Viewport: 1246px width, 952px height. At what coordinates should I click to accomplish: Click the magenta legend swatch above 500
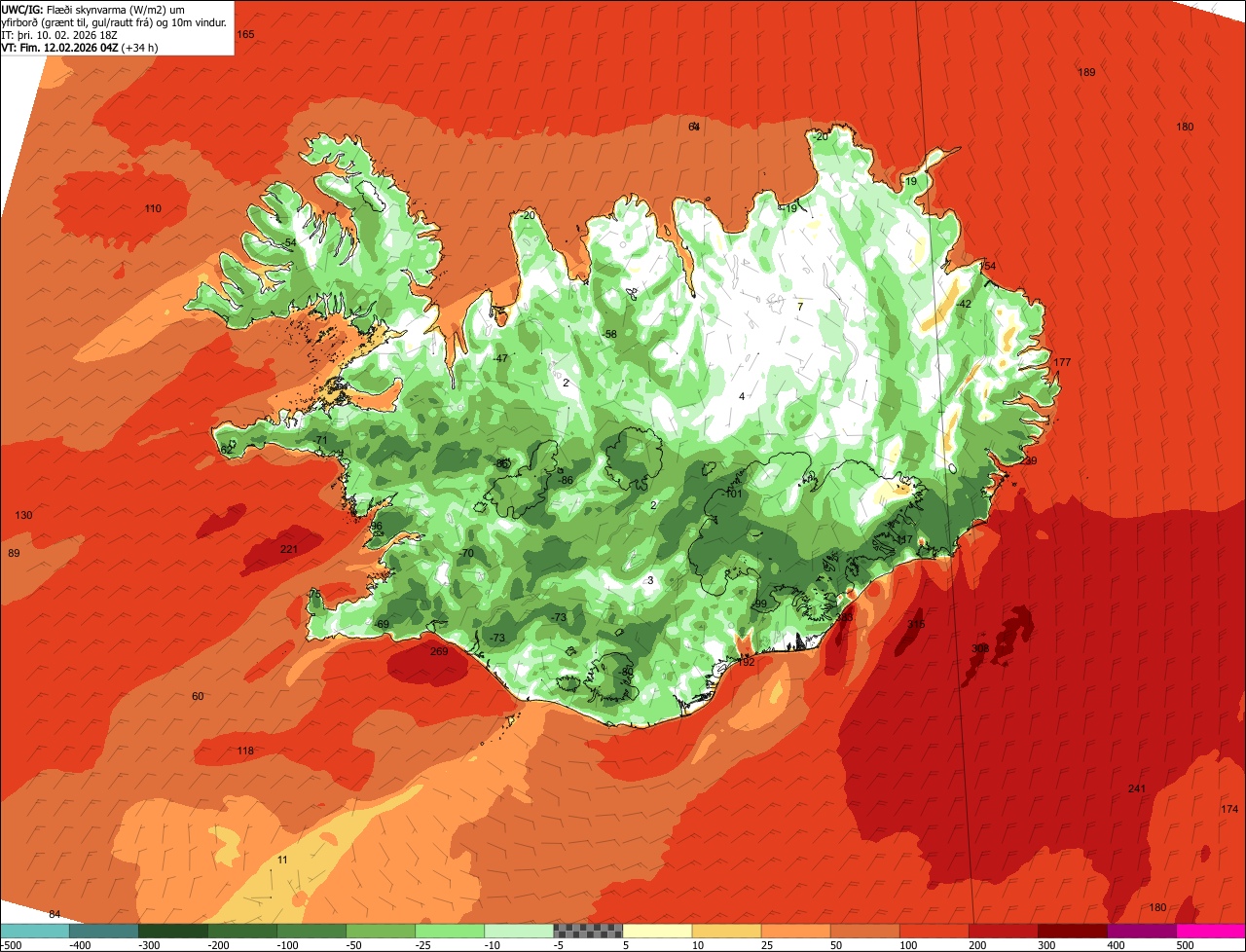(x=1211, y=931)
